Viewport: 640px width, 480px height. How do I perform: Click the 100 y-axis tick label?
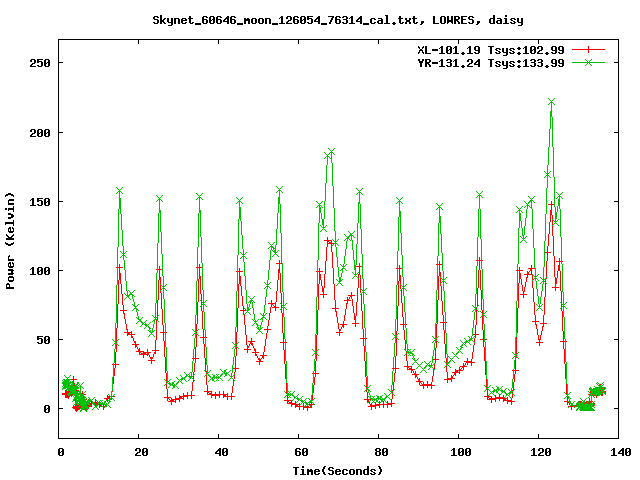point(40,271)
